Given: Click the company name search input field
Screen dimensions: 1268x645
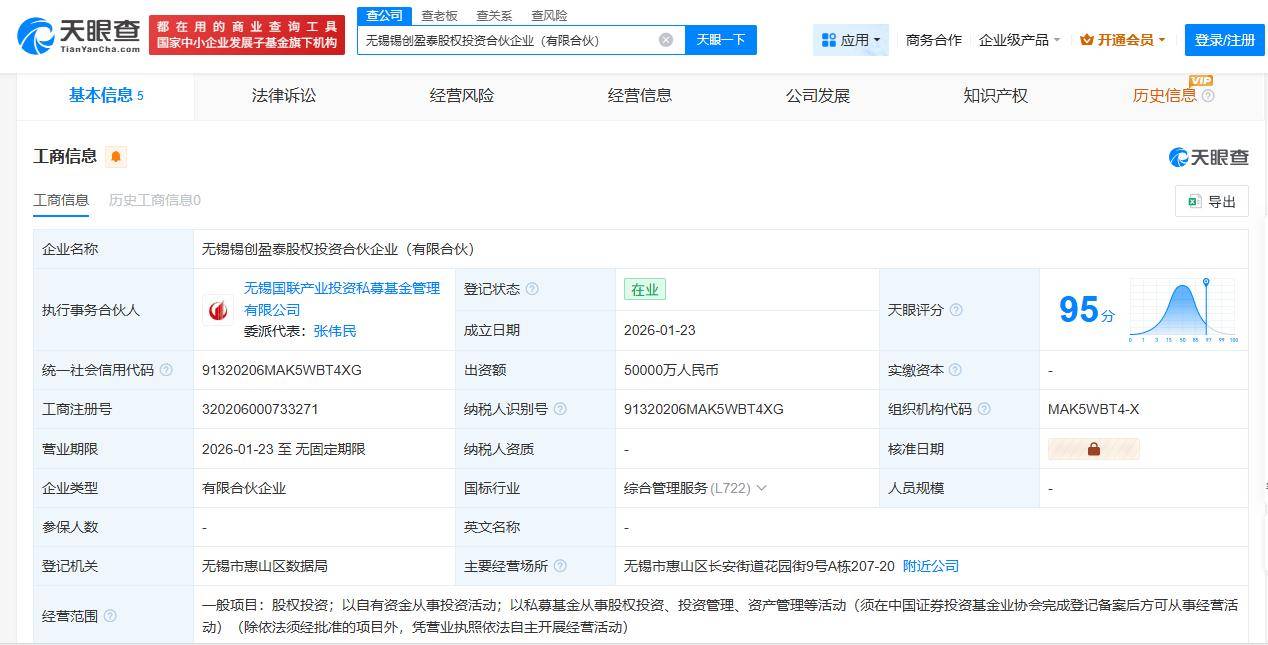Looking at the screenshot, I should tap(505, 40).
